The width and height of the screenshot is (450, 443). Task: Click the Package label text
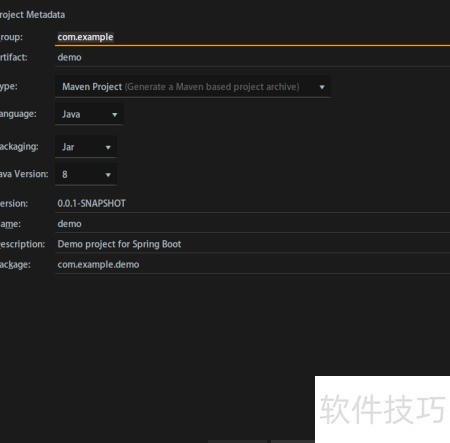click(15, 265)
